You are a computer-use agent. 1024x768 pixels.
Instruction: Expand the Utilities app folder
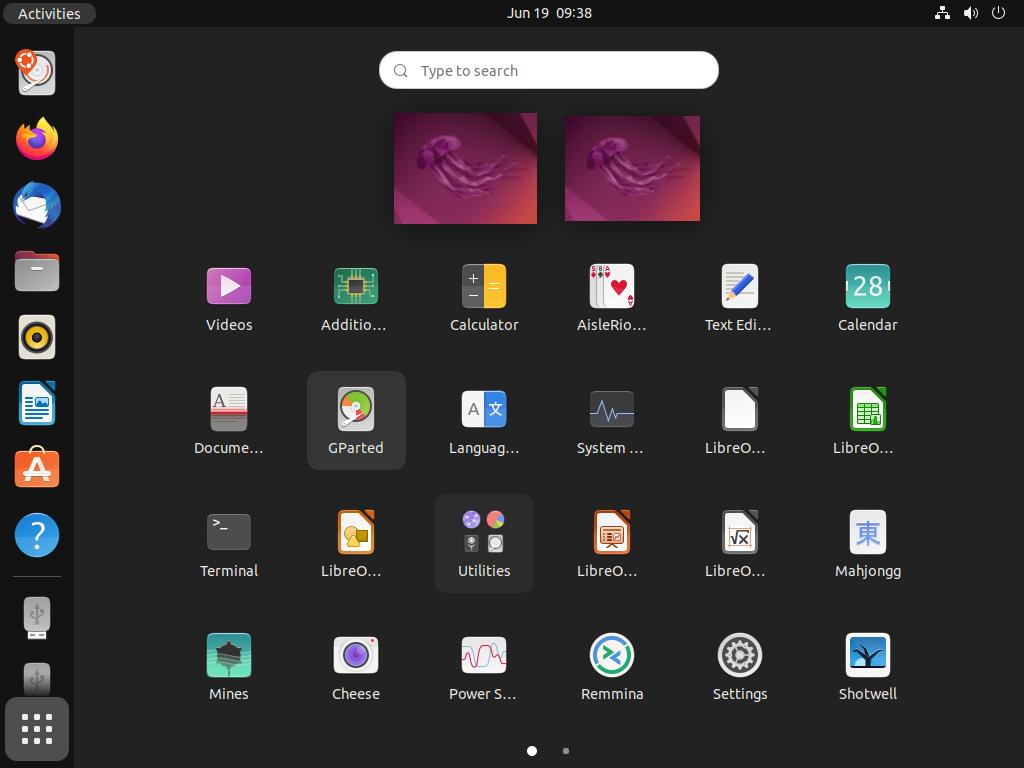click(x=484, y=543)
